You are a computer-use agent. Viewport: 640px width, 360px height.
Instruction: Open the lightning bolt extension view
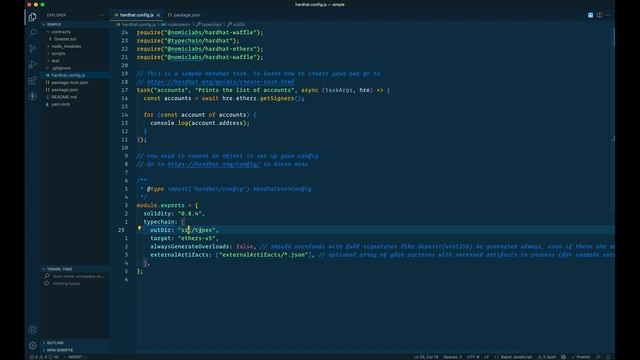point(32,96)
